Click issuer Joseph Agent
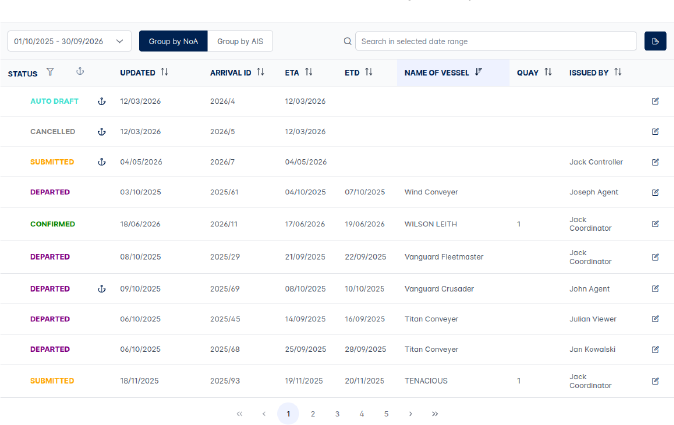 [594, 192]
